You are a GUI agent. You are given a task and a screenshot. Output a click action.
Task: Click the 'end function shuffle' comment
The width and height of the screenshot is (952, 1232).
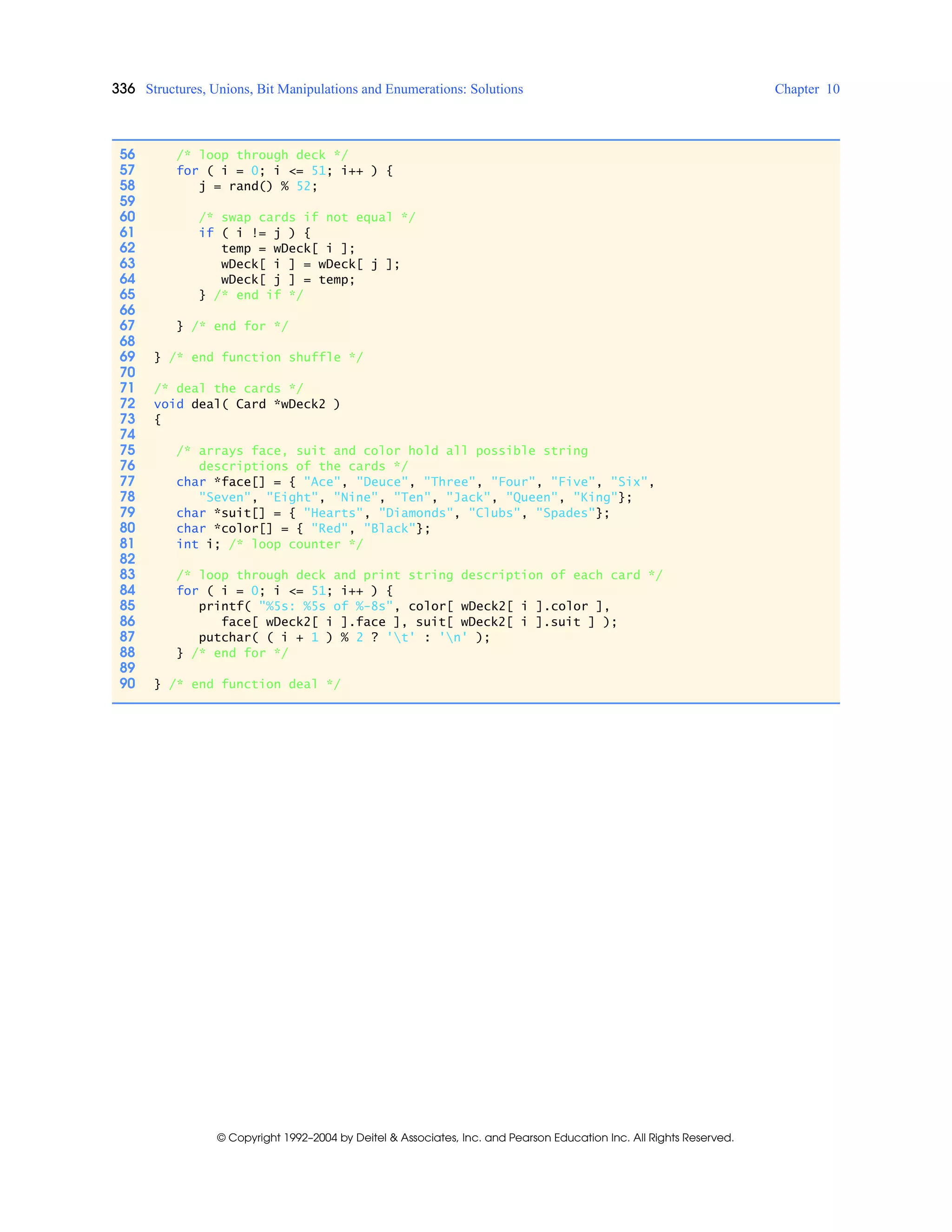click(265, 357)
